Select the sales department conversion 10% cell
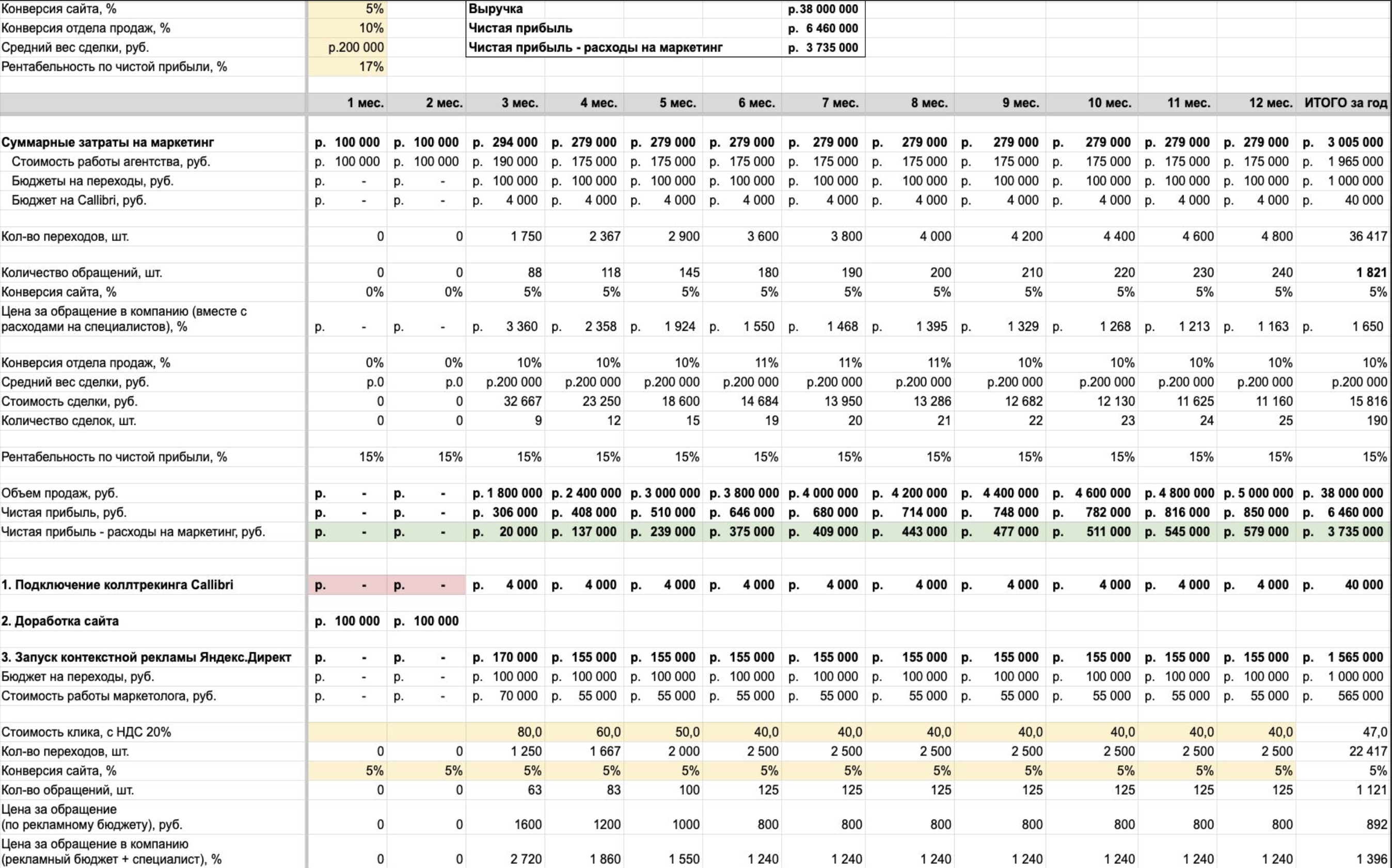Viewport: 1392px width, 868px height. [347, 28]
